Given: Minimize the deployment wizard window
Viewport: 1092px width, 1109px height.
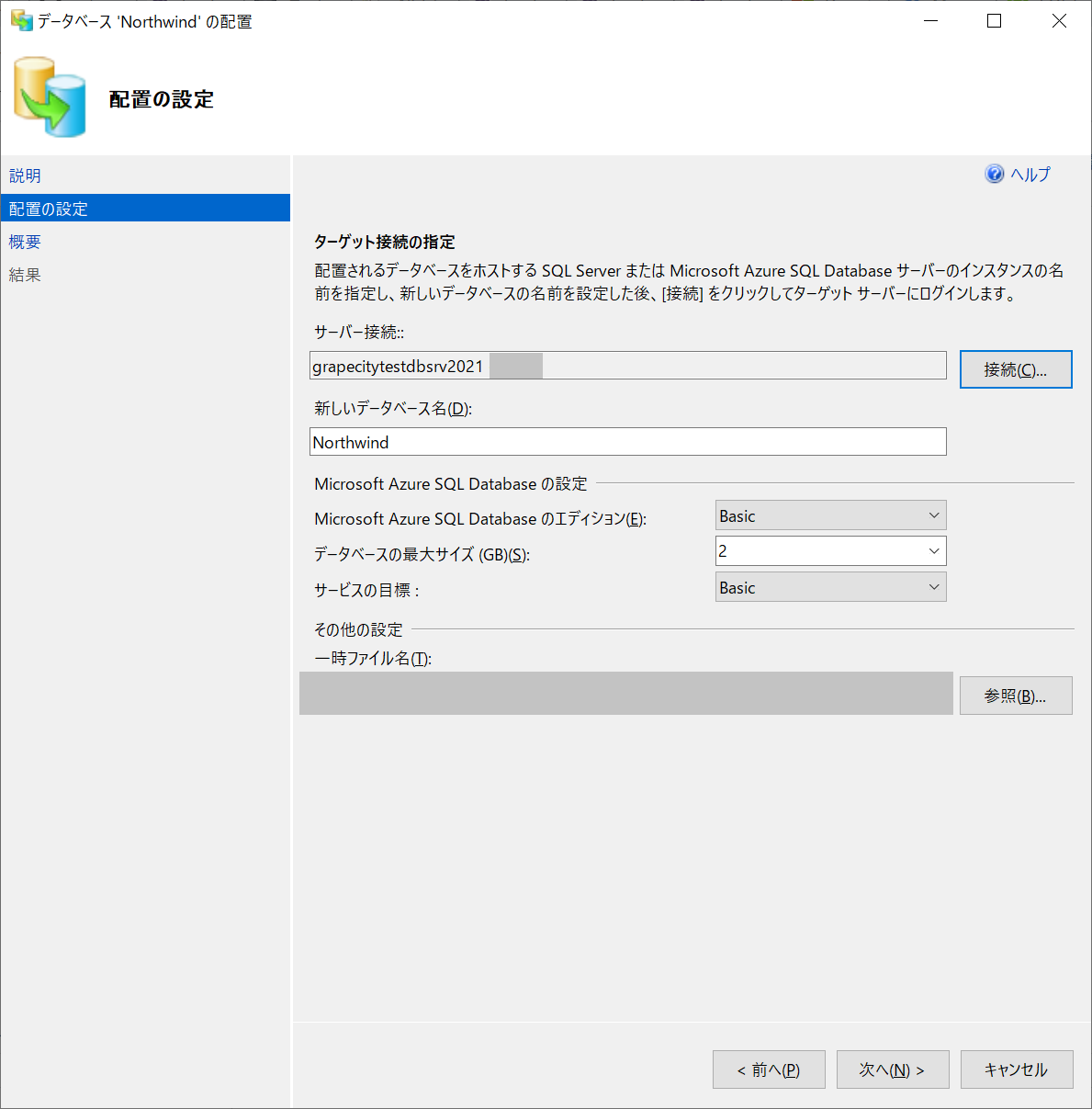Looking at the screenshot, I should (930, 21).
